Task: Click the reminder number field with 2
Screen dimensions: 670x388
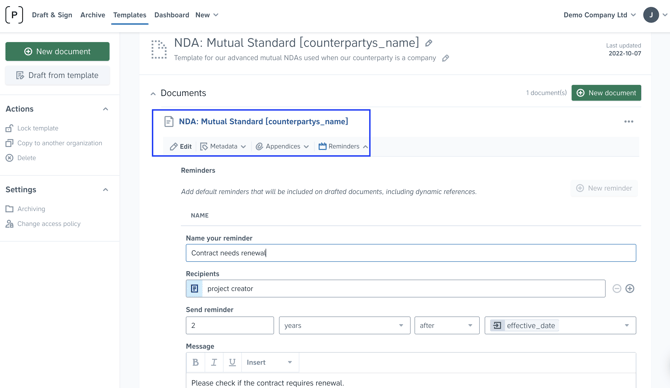Action: (x=230, y=326)
